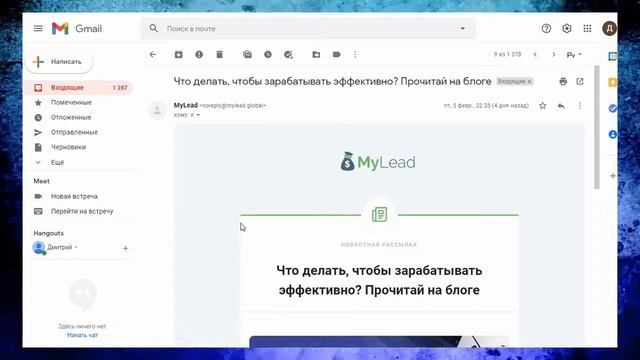Start a Новая встреча in Meet

[74, 196]
